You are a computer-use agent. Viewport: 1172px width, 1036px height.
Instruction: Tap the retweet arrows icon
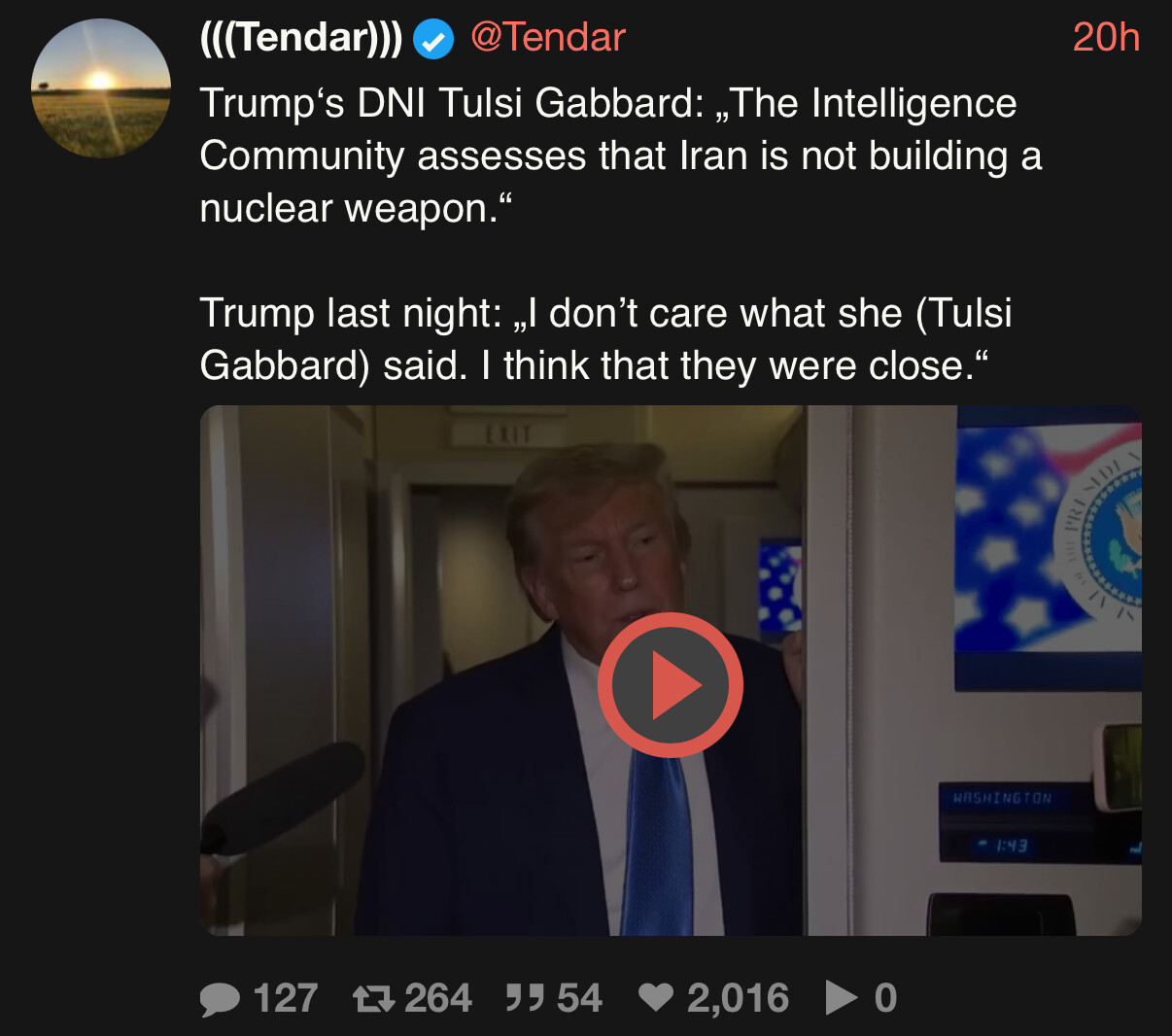[x=373, y=998]
